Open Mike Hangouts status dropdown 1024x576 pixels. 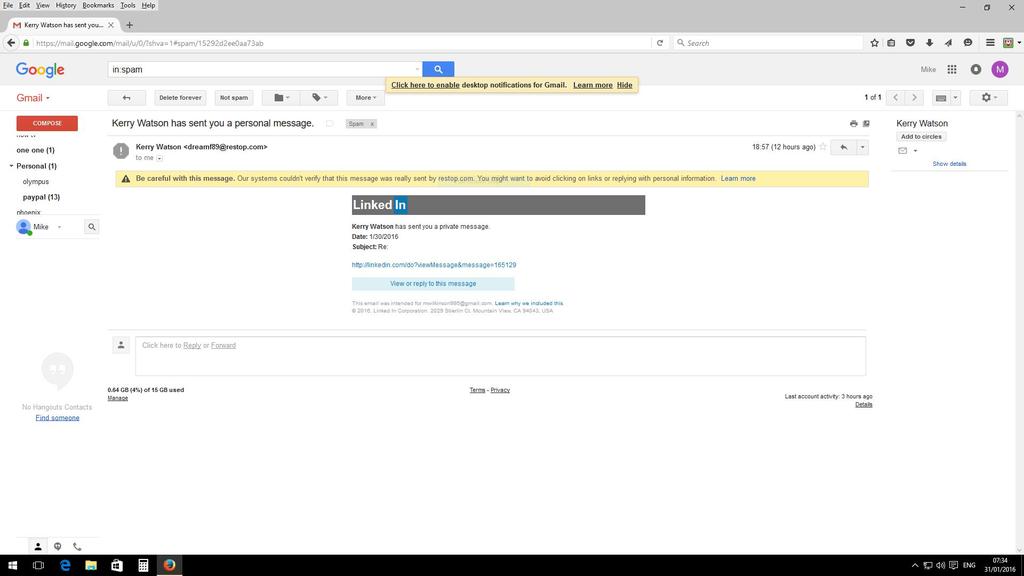(59, 227)
